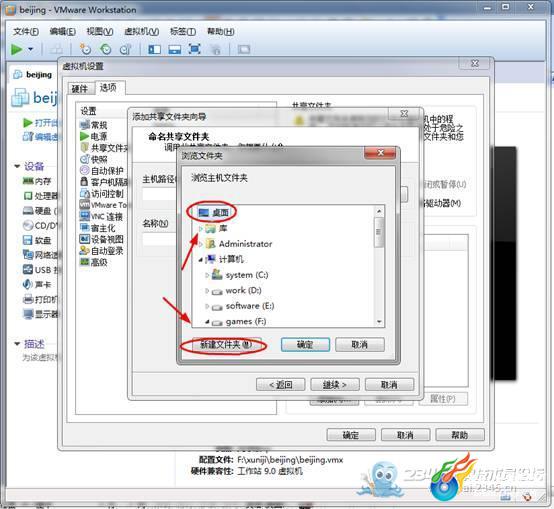Select 常规 in the settings list

pos(94,125)
